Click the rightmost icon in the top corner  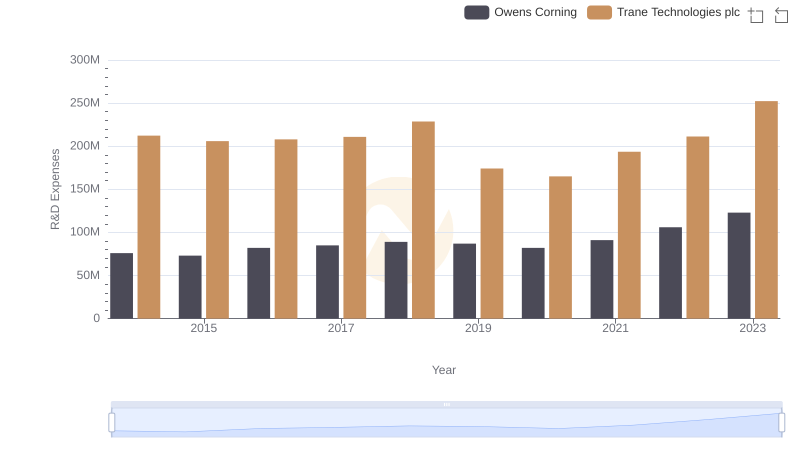[x=782, y=14]
